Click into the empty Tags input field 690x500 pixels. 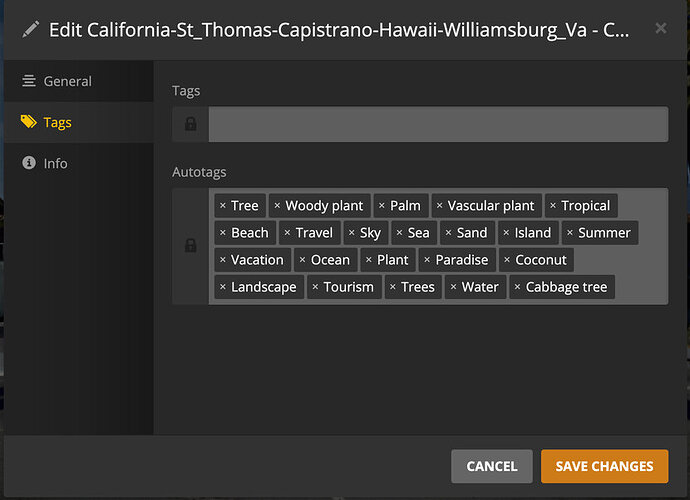point(438,124)
